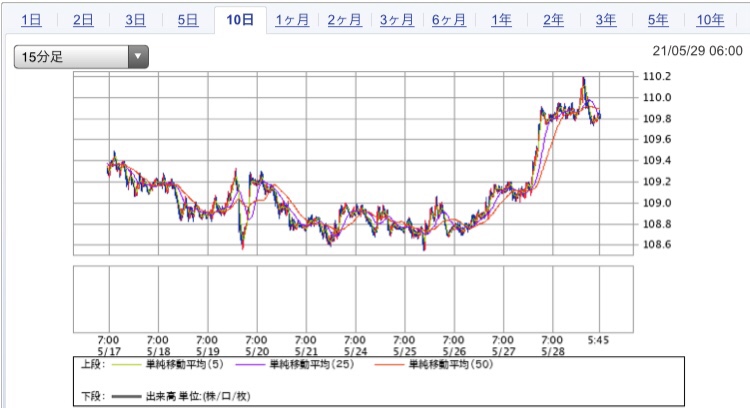Click the 5/17 date axis label
This screenshot has height=408, width=750.
pos(109,352)
